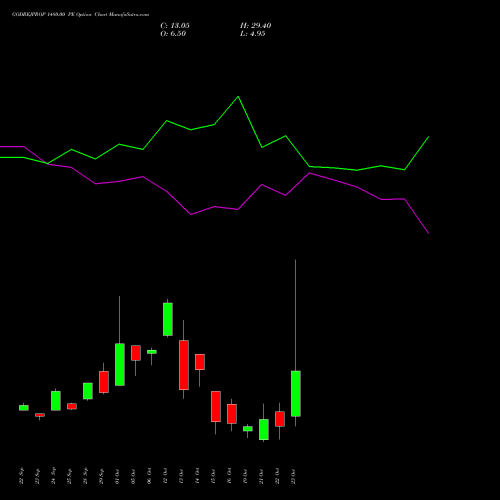
Task: Click the GODREJPROP option chart title text
Action: point(80,15)
